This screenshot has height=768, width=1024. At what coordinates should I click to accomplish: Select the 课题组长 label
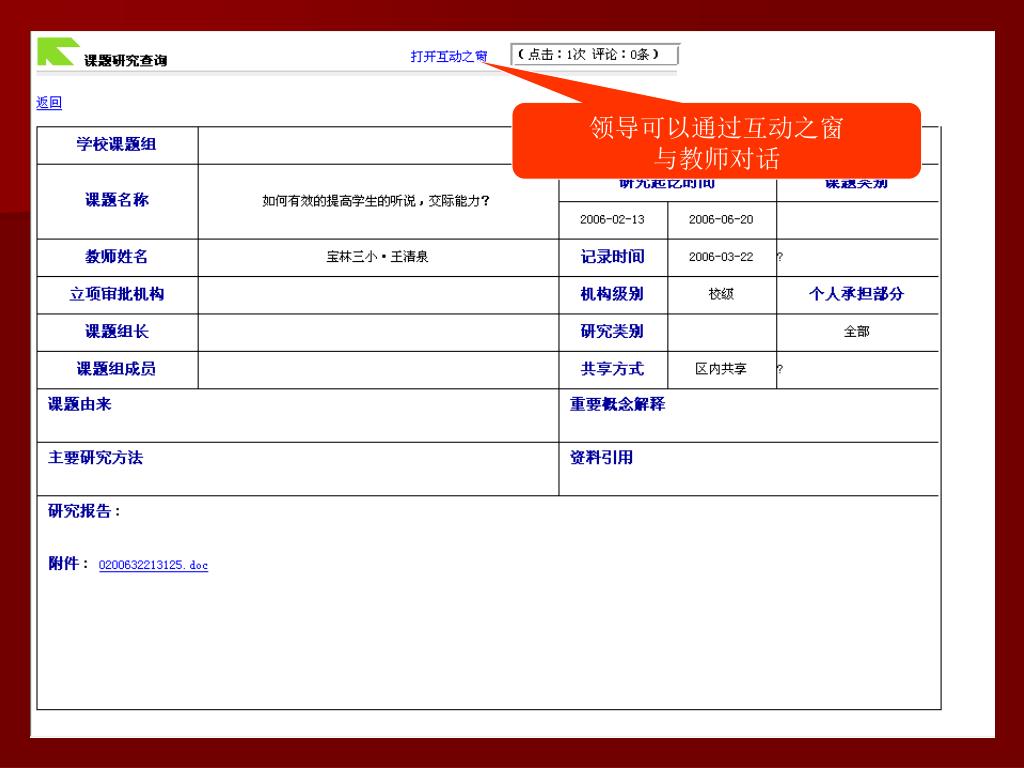click(x=117, y=332)
